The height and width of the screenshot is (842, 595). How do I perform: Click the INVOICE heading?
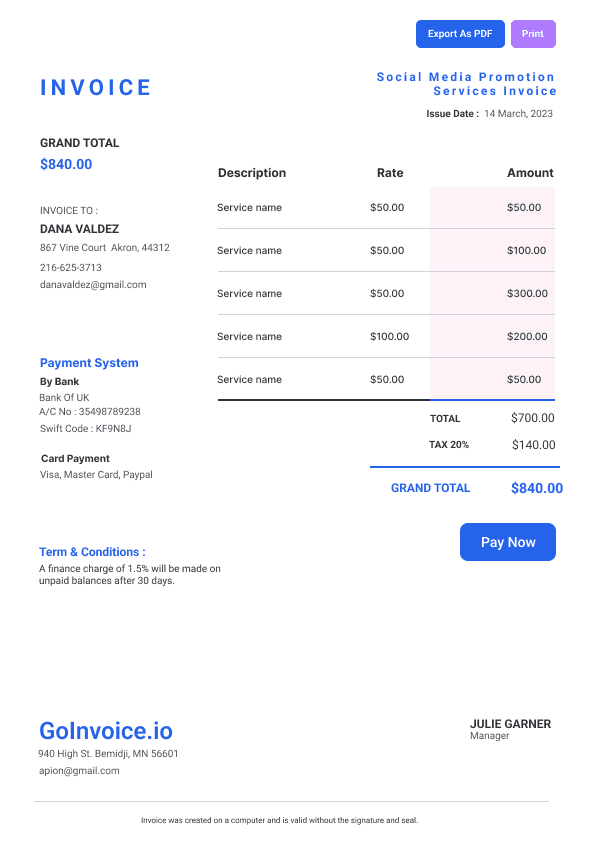click(x=96, y=88)
